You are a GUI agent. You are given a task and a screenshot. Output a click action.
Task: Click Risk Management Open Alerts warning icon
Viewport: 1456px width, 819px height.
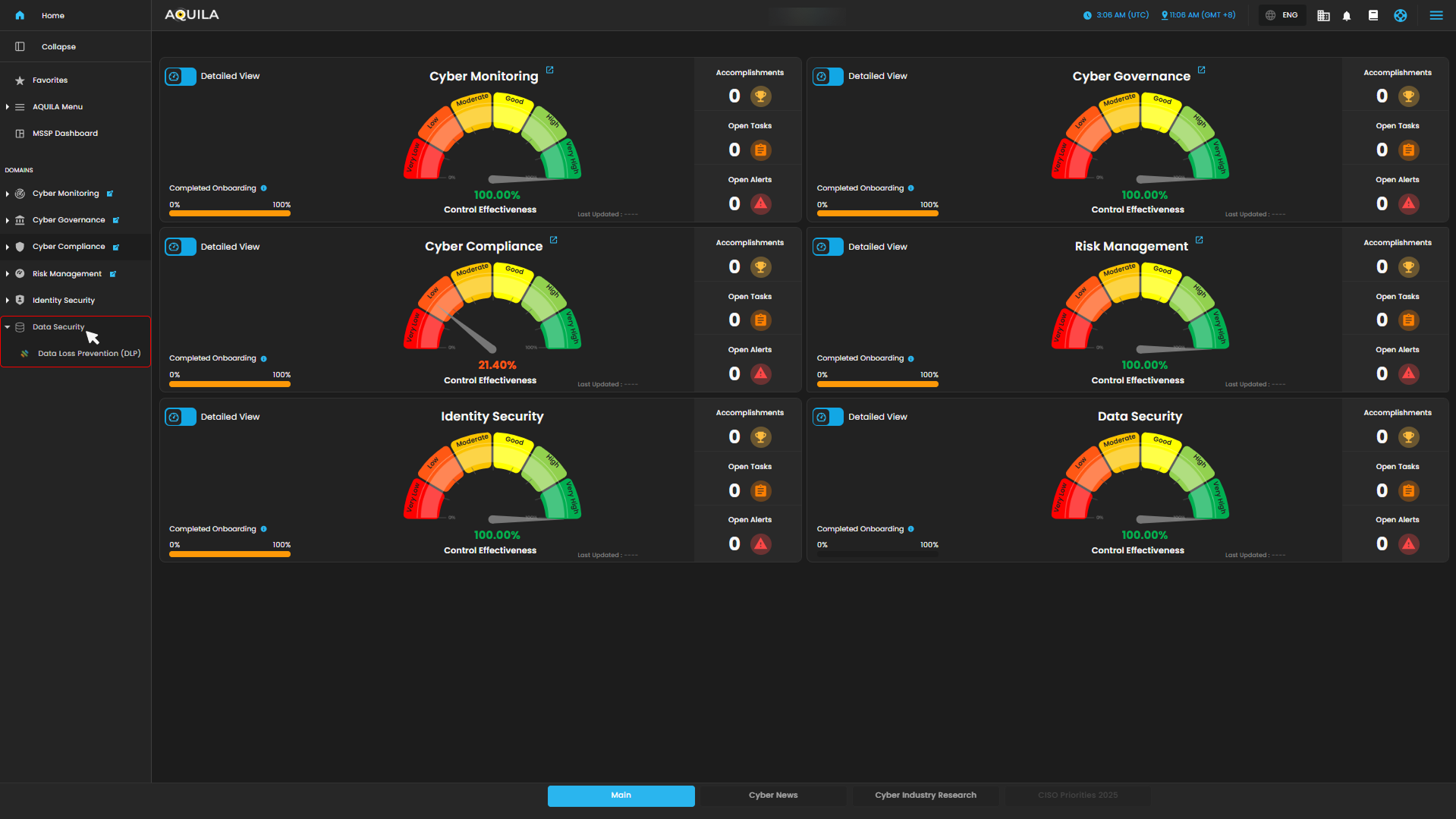click(1408, 373)
